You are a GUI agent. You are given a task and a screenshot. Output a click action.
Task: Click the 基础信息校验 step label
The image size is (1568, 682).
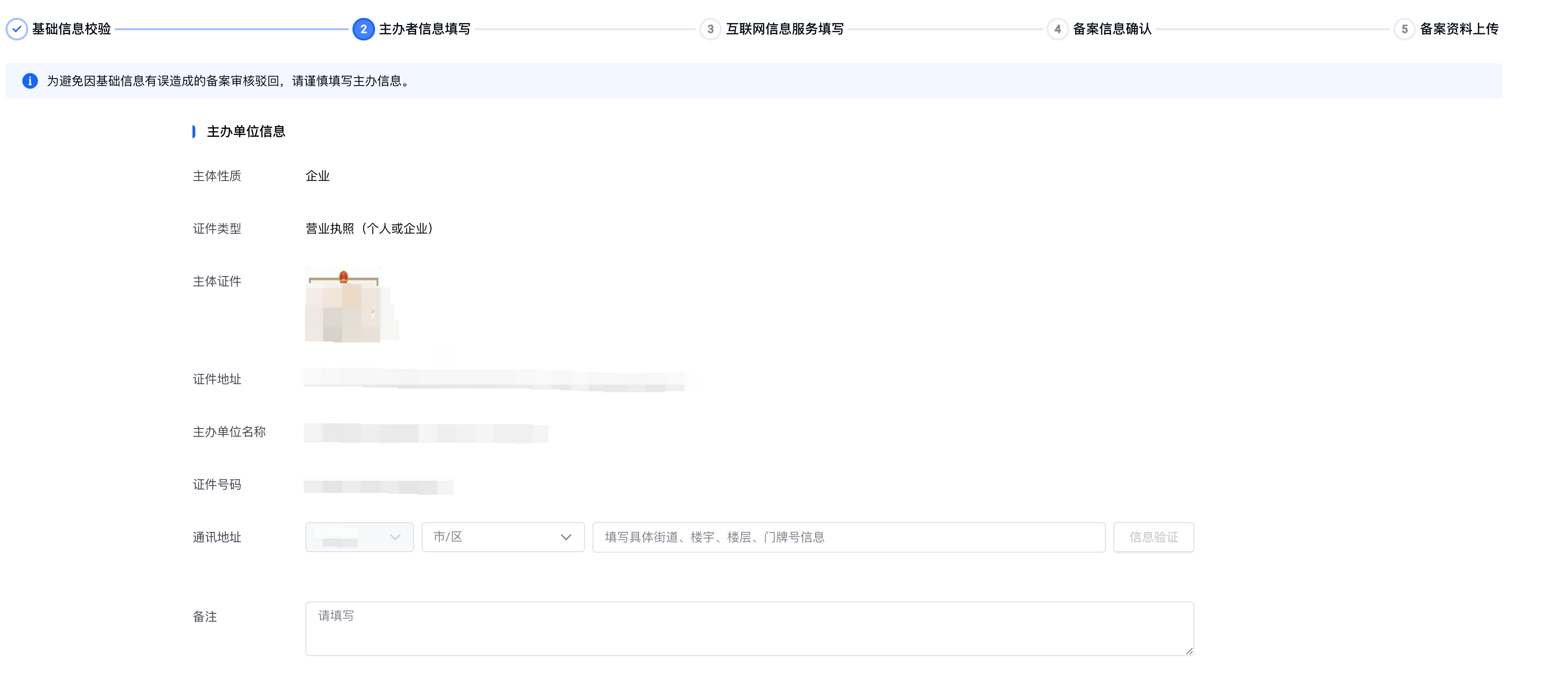[x=71, y=29]
